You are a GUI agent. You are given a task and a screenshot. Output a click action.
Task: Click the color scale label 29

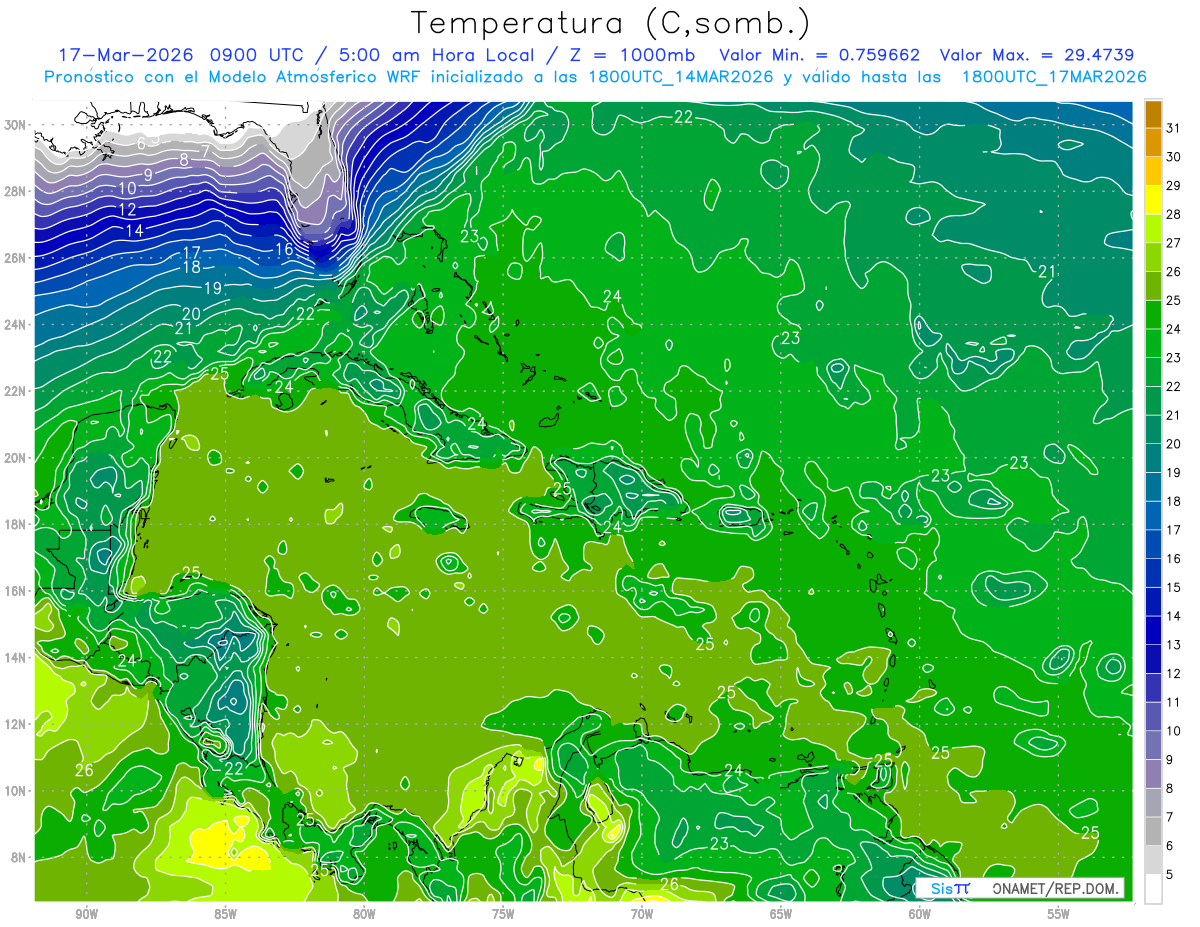click(1174, 185)
